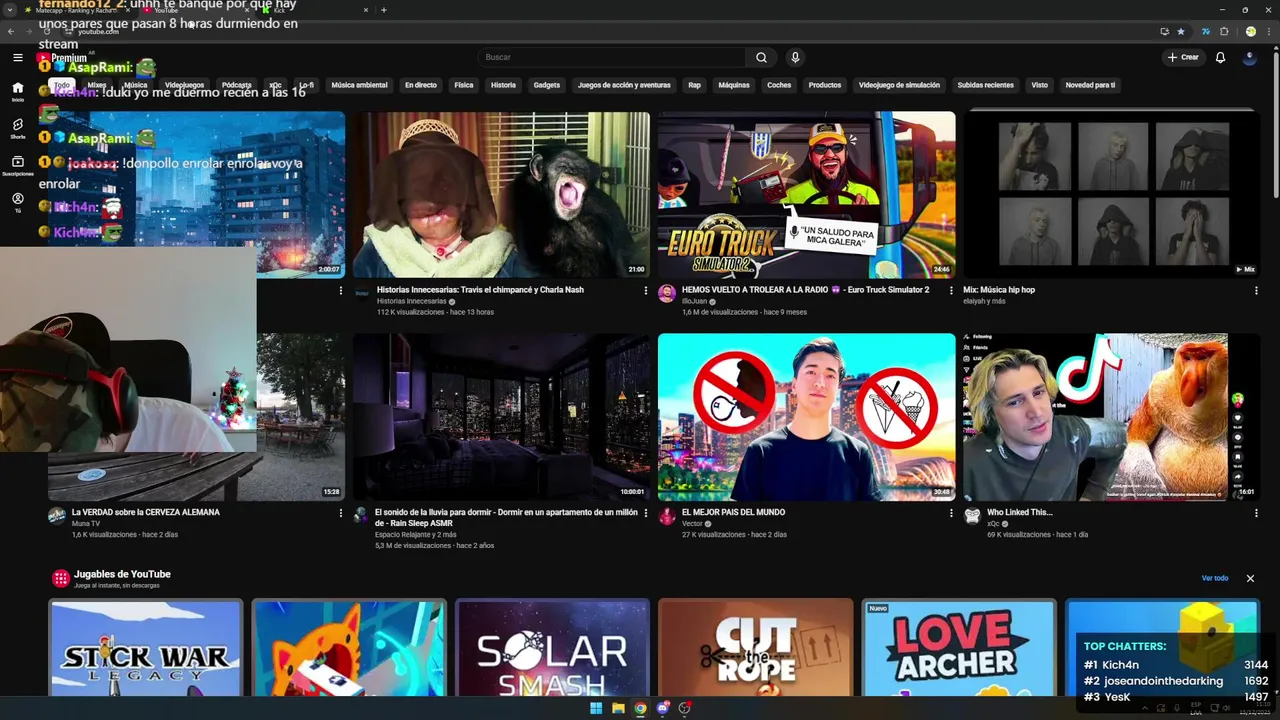Select the Música ambiental filter chip

(x=359, y=85)
